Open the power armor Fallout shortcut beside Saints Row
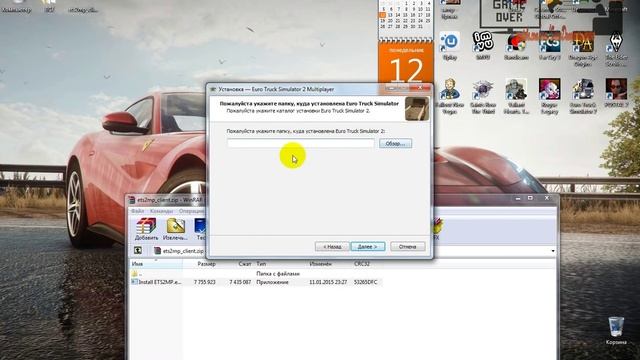The height and width of the screenshot is (360, 640). (x=516, y=96)
